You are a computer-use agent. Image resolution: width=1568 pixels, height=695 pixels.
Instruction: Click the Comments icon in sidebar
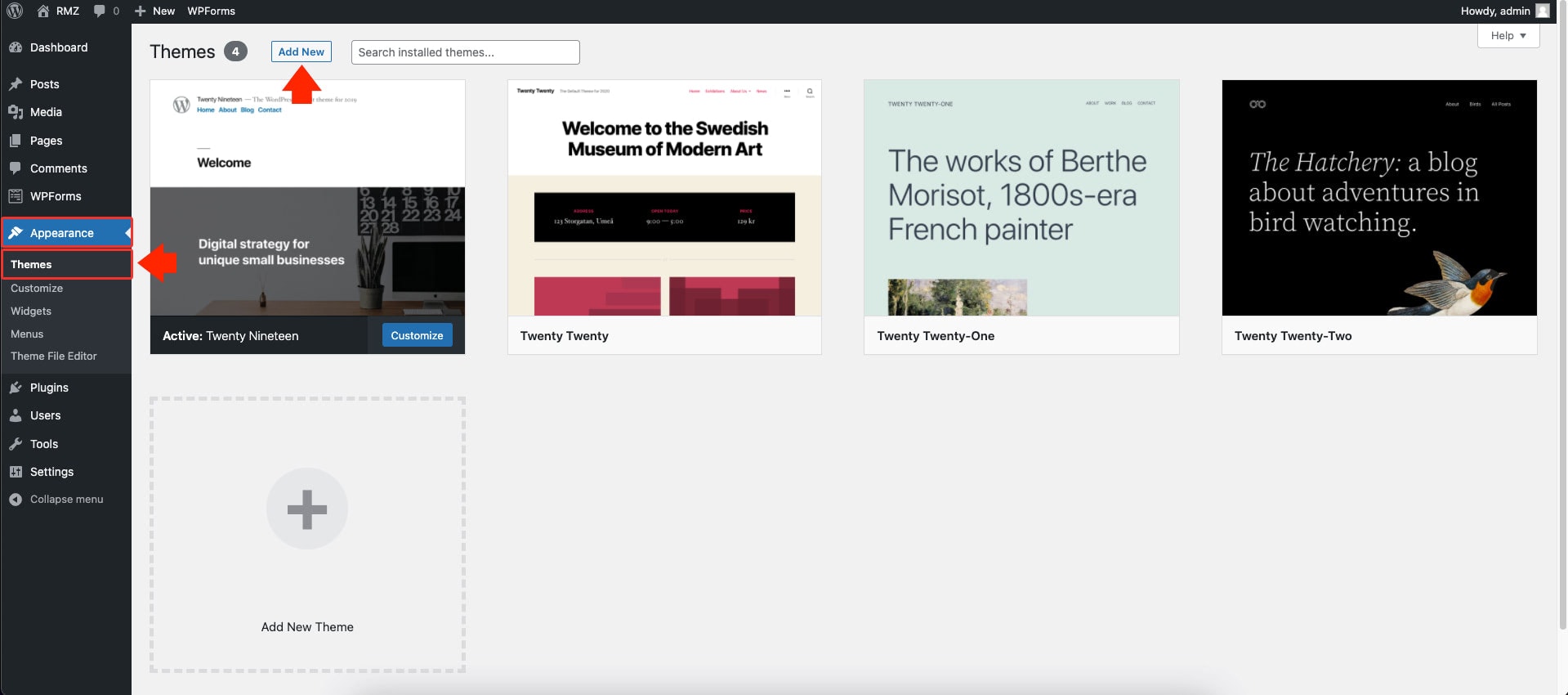pos(16,168)
